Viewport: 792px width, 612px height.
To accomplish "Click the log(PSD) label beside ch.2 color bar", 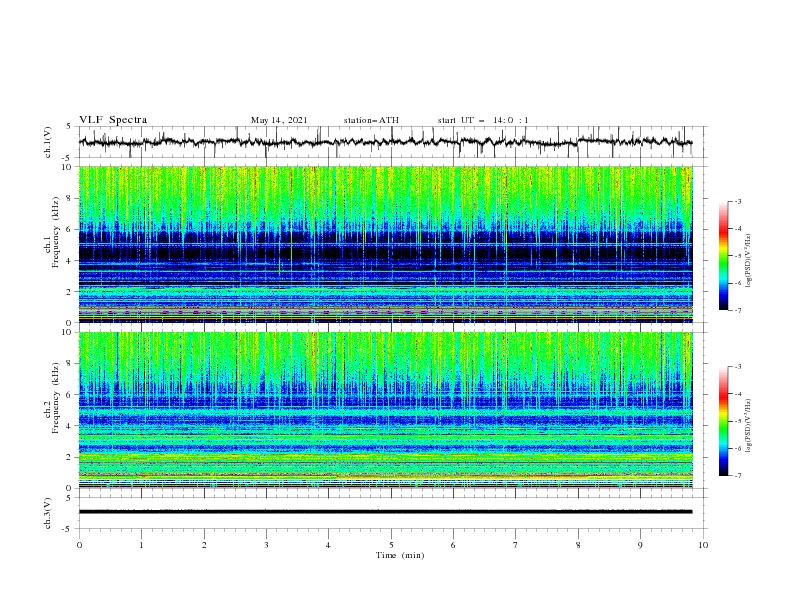I will 749,426.
